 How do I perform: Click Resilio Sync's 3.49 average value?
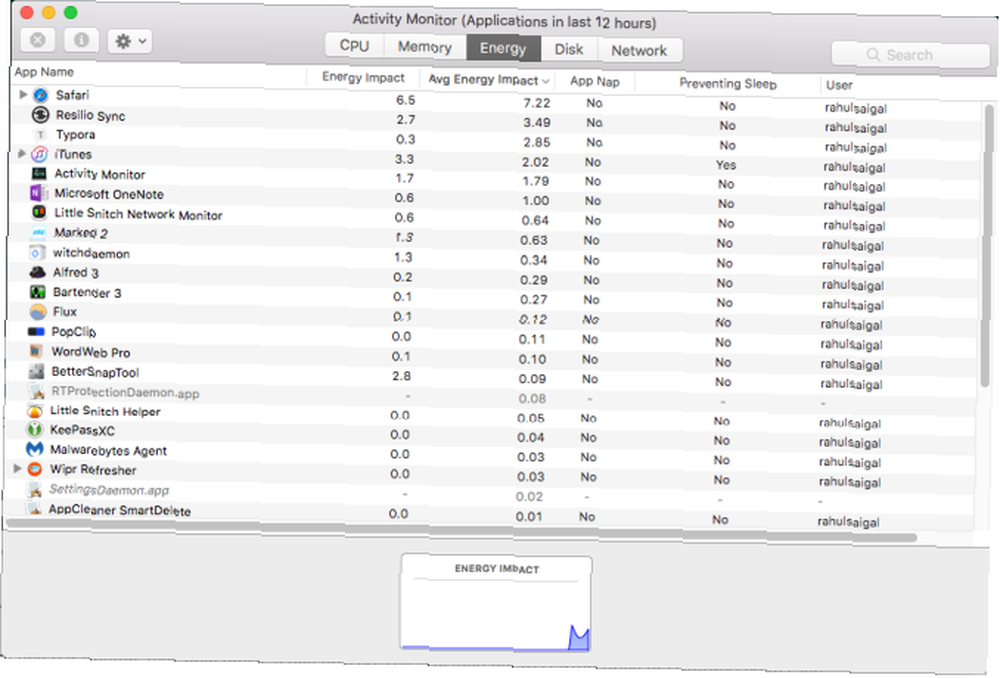click(x=537, y=122)
